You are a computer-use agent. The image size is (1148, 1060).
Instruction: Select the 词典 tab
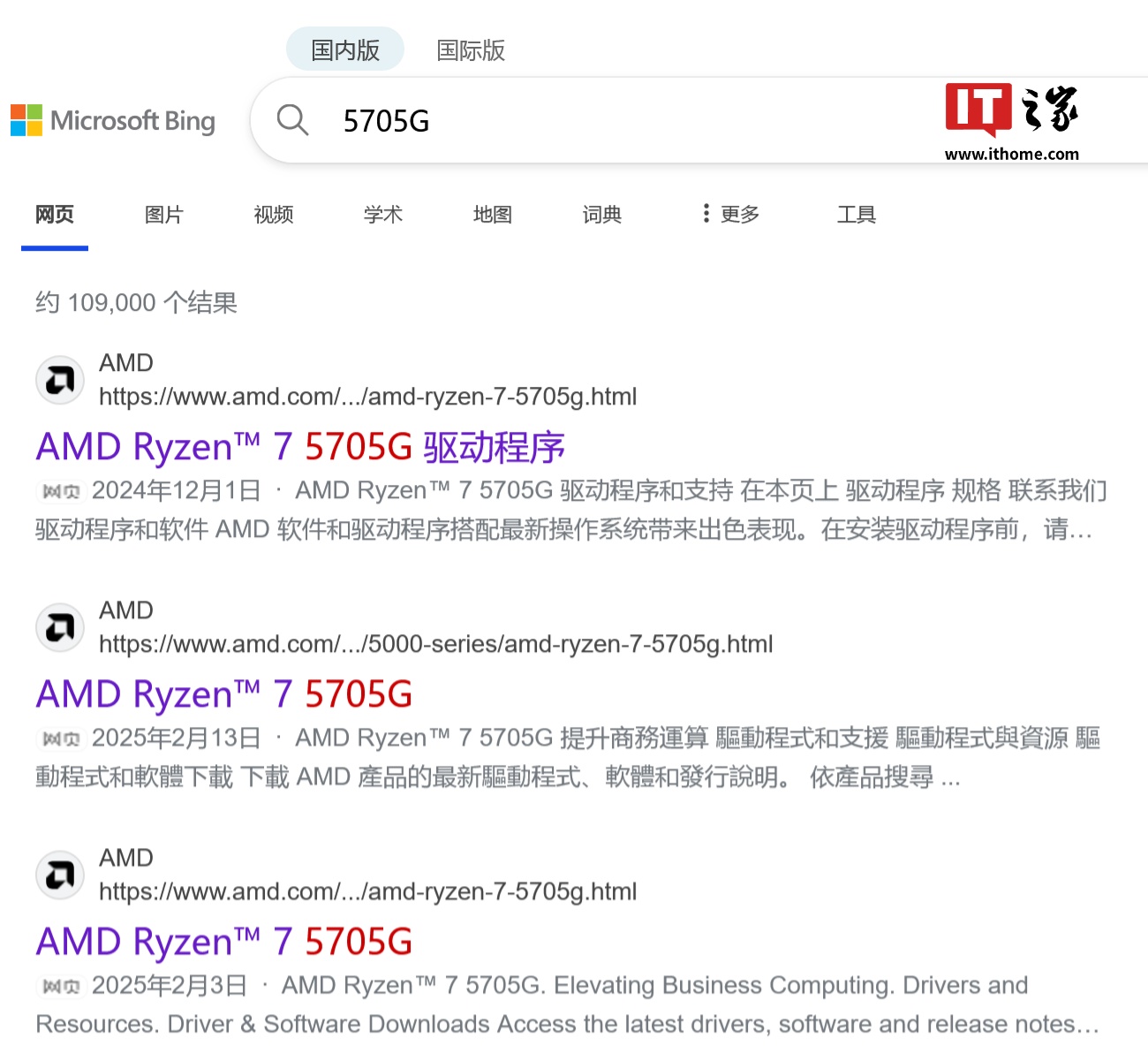(602, 214)
